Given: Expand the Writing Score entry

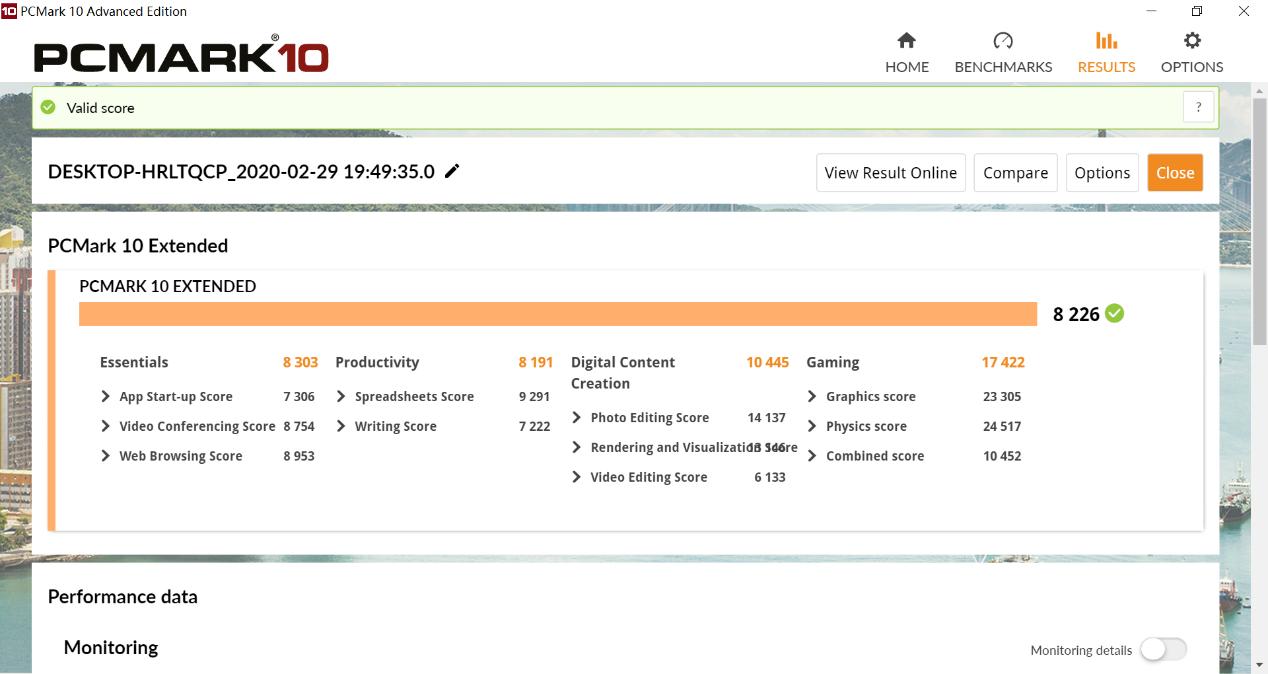Looking at the screenshot, I should 340,426.
